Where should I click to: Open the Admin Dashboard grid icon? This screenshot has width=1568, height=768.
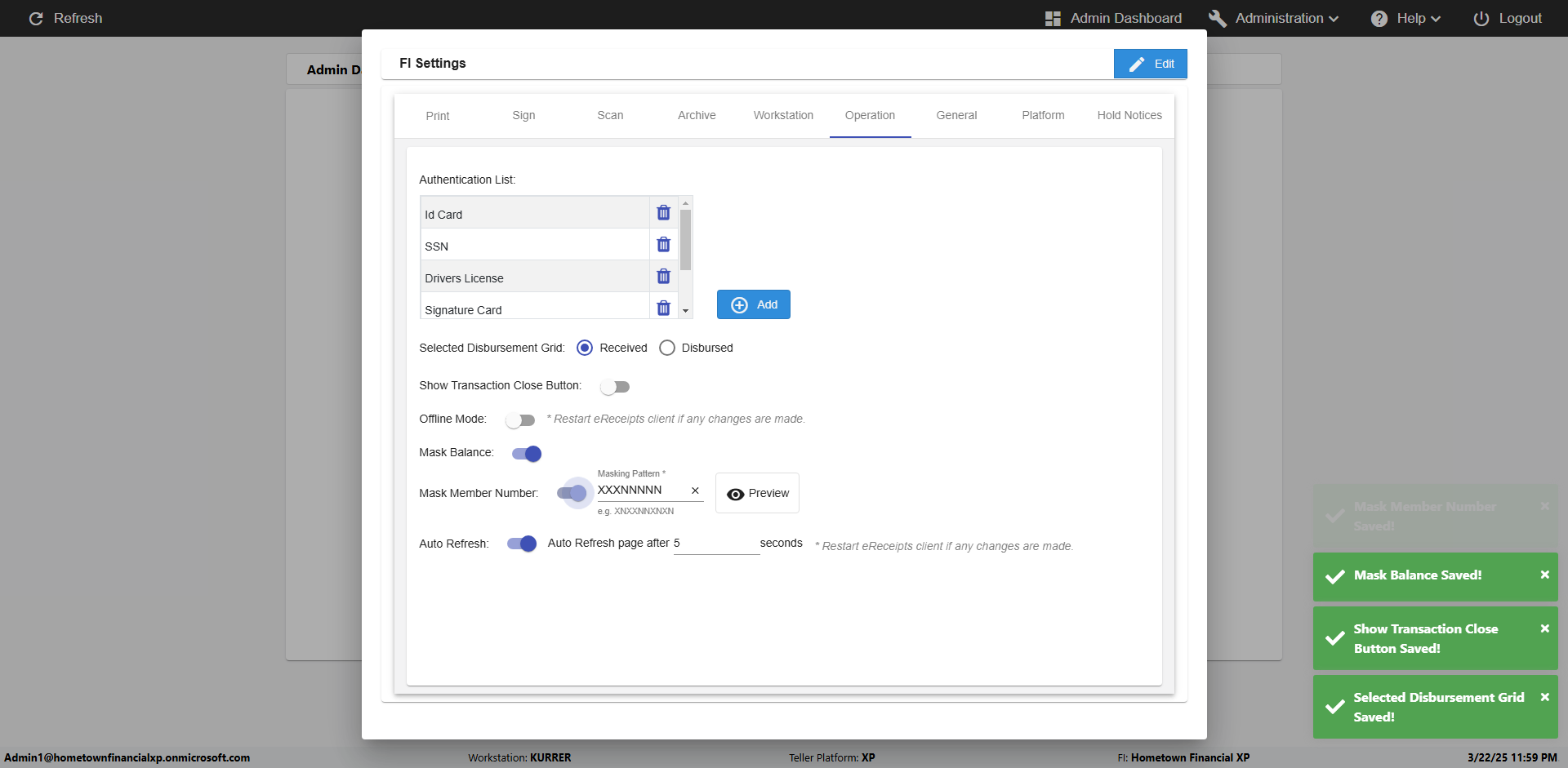click(x=1053, y=18)
